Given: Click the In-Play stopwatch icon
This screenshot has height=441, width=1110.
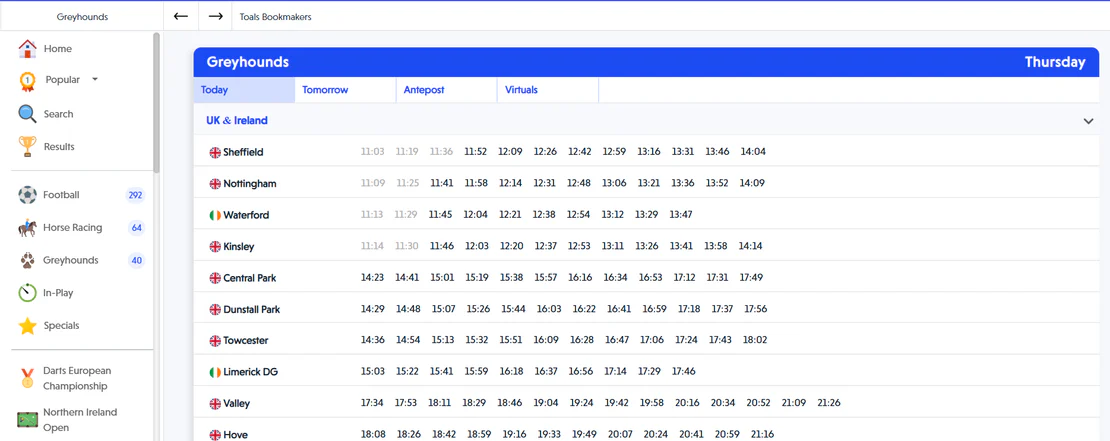Looking at the screenshot, I should (x=27, y=293).
